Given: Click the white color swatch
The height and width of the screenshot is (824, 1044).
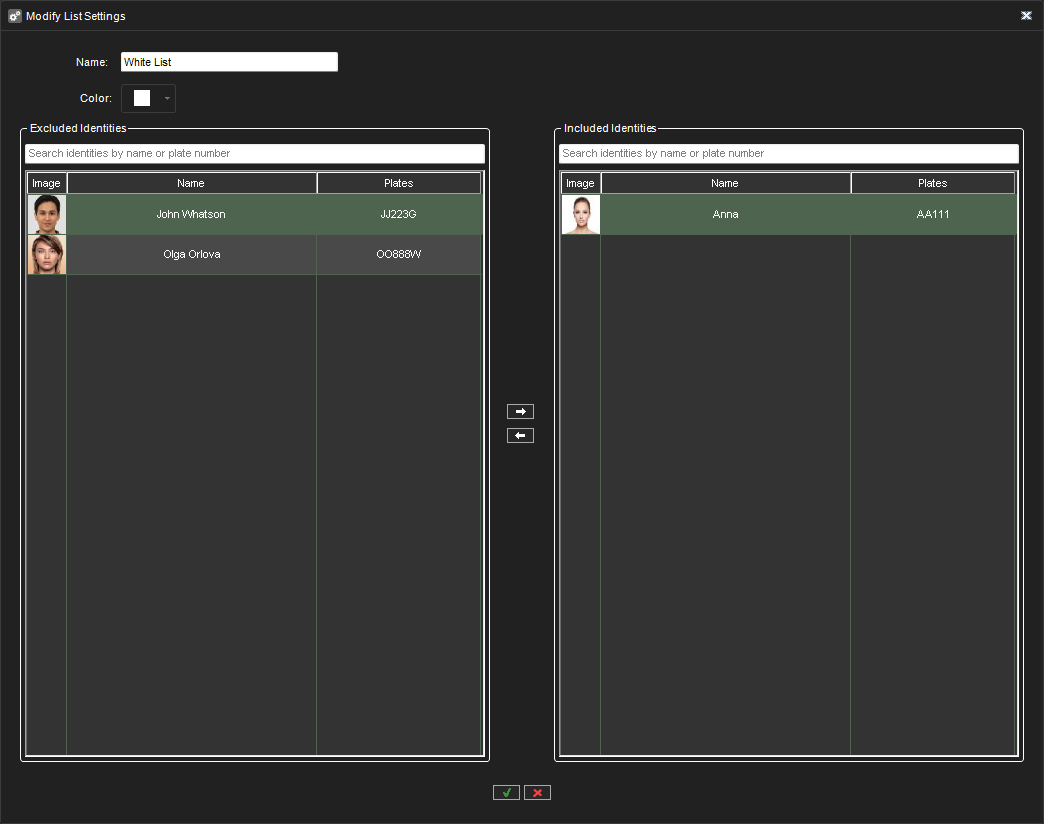Looking at the screenshot, I should [x=142, y=98].
